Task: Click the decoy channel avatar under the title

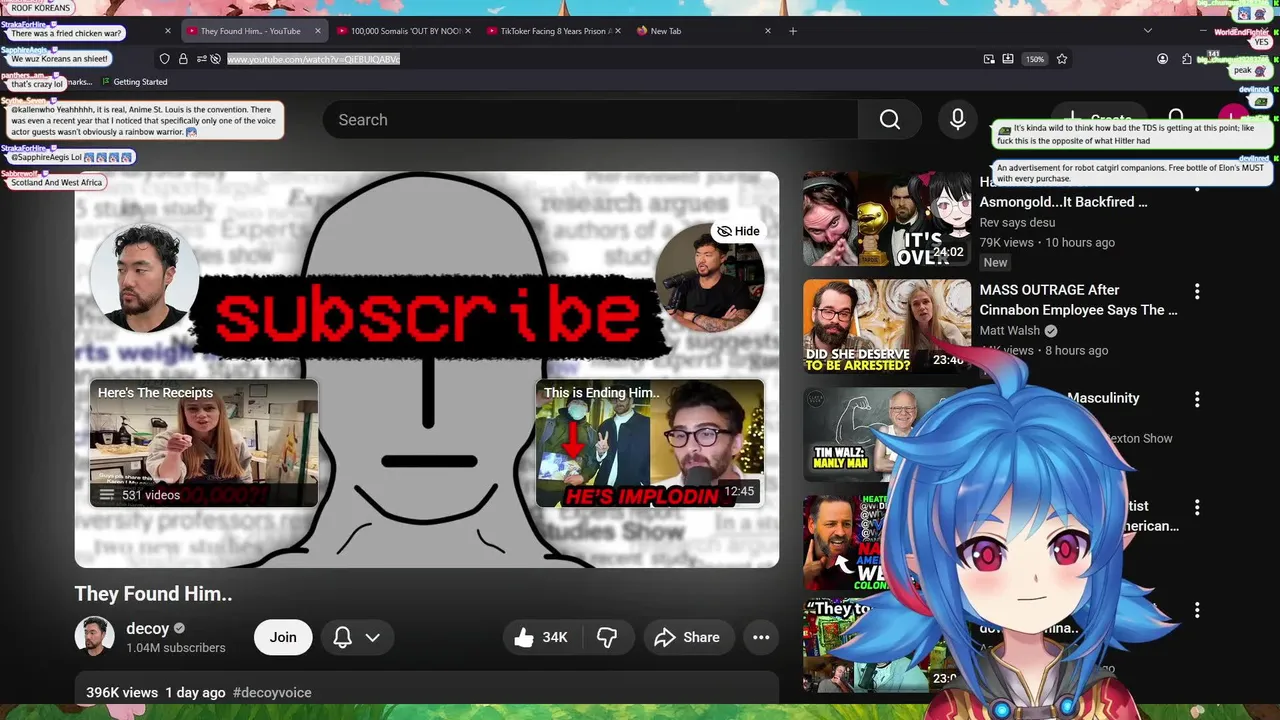Action: click(x=94, y=637)
